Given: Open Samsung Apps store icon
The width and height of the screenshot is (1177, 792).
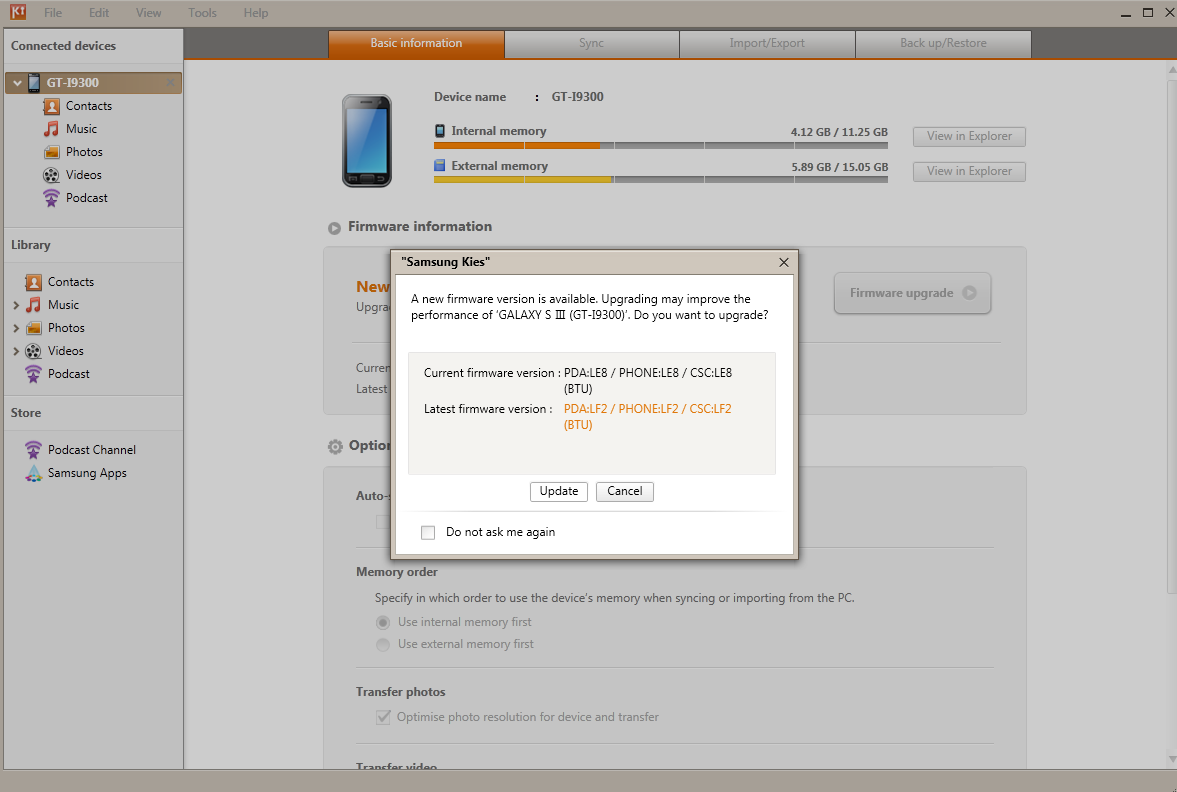Looking at the screenshot, I should click(34, 473).
